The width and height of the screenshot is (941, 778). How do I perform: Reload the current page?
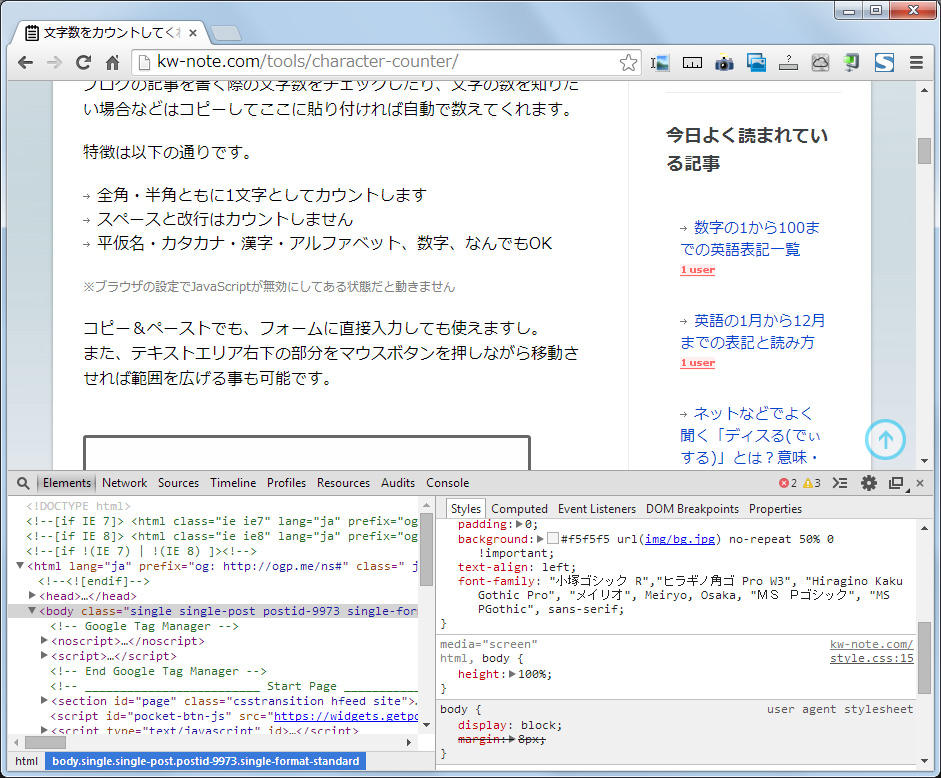point(84,62)
